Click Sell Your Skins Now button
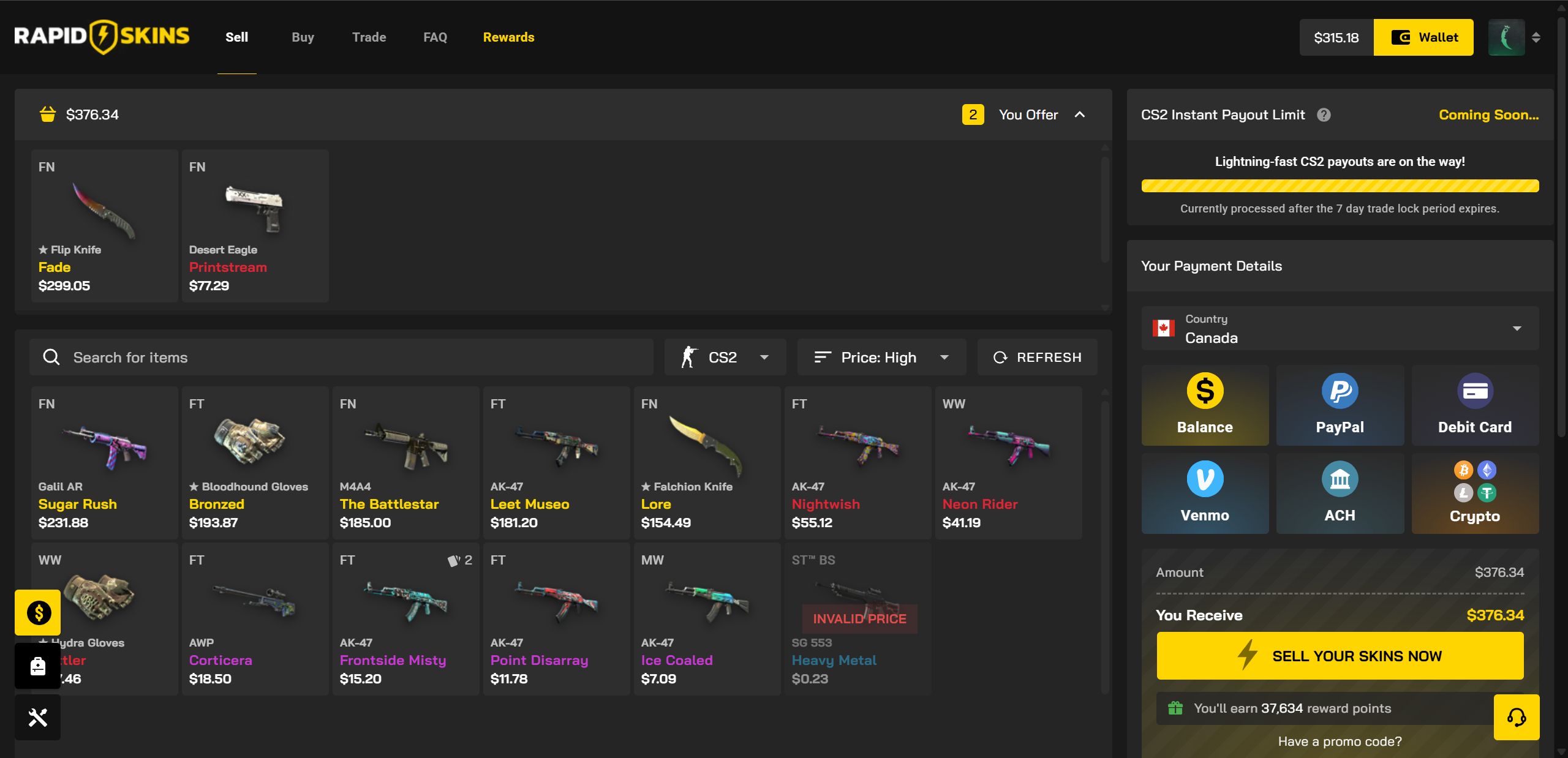Image resolution: width=1568 pixels, height=758 pixels. [x=1340, y=656]
